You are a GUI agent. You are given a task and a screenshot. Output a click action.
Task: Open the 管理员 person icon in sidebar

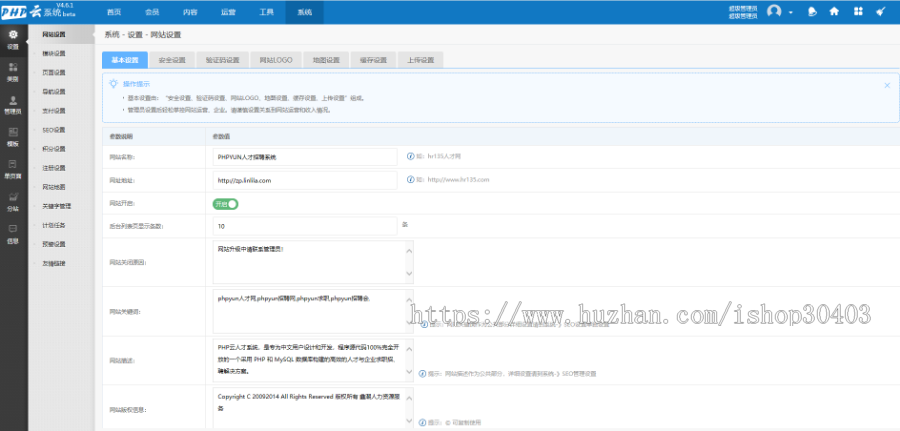pyautogui.click(x=13, y=104)
